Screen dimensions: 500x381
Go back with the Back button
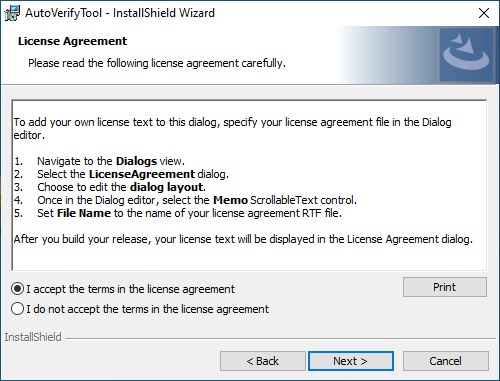263,361
